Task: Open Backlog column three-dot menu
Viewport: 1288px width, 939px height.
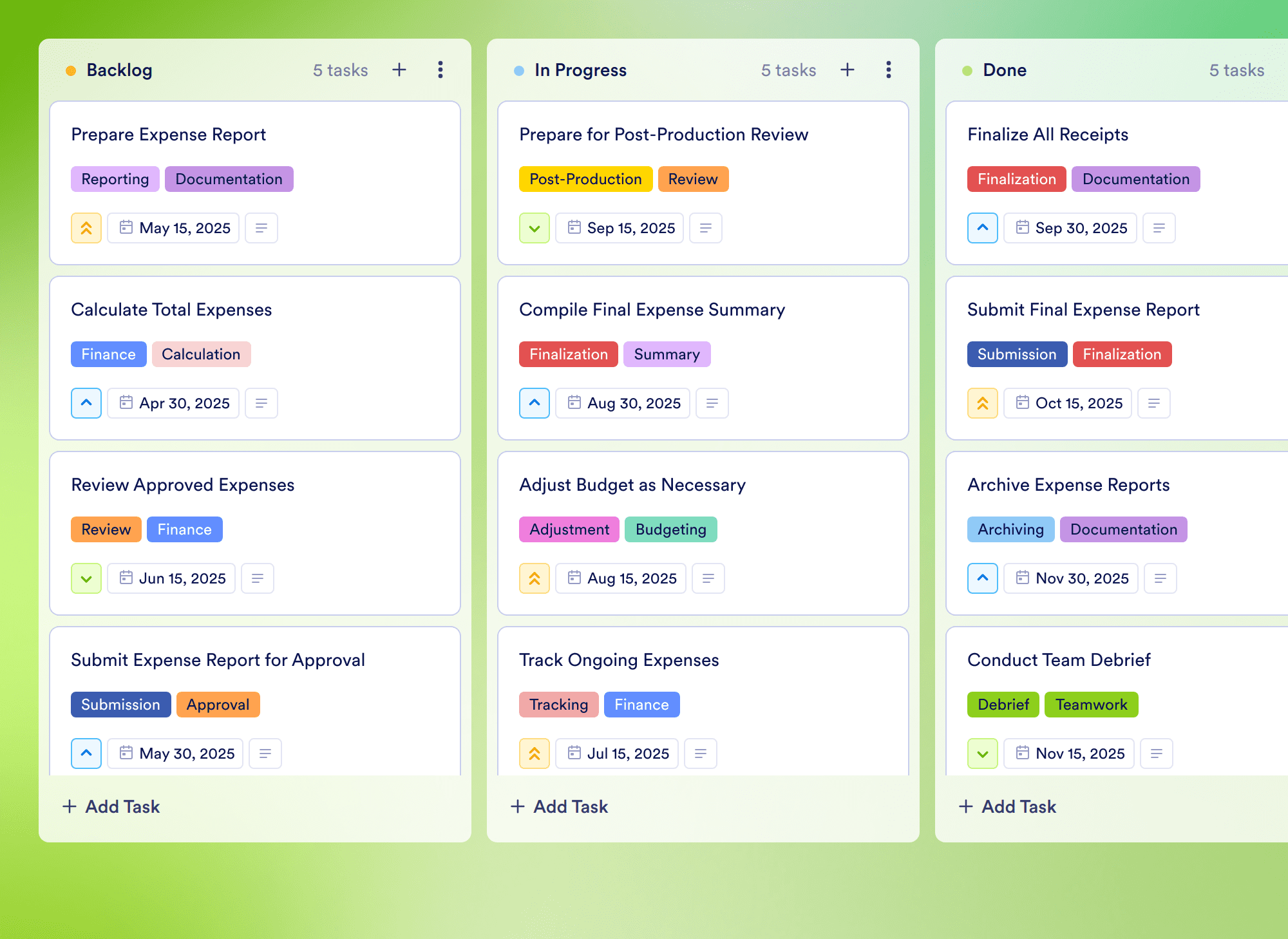Action: coord(440,70)
